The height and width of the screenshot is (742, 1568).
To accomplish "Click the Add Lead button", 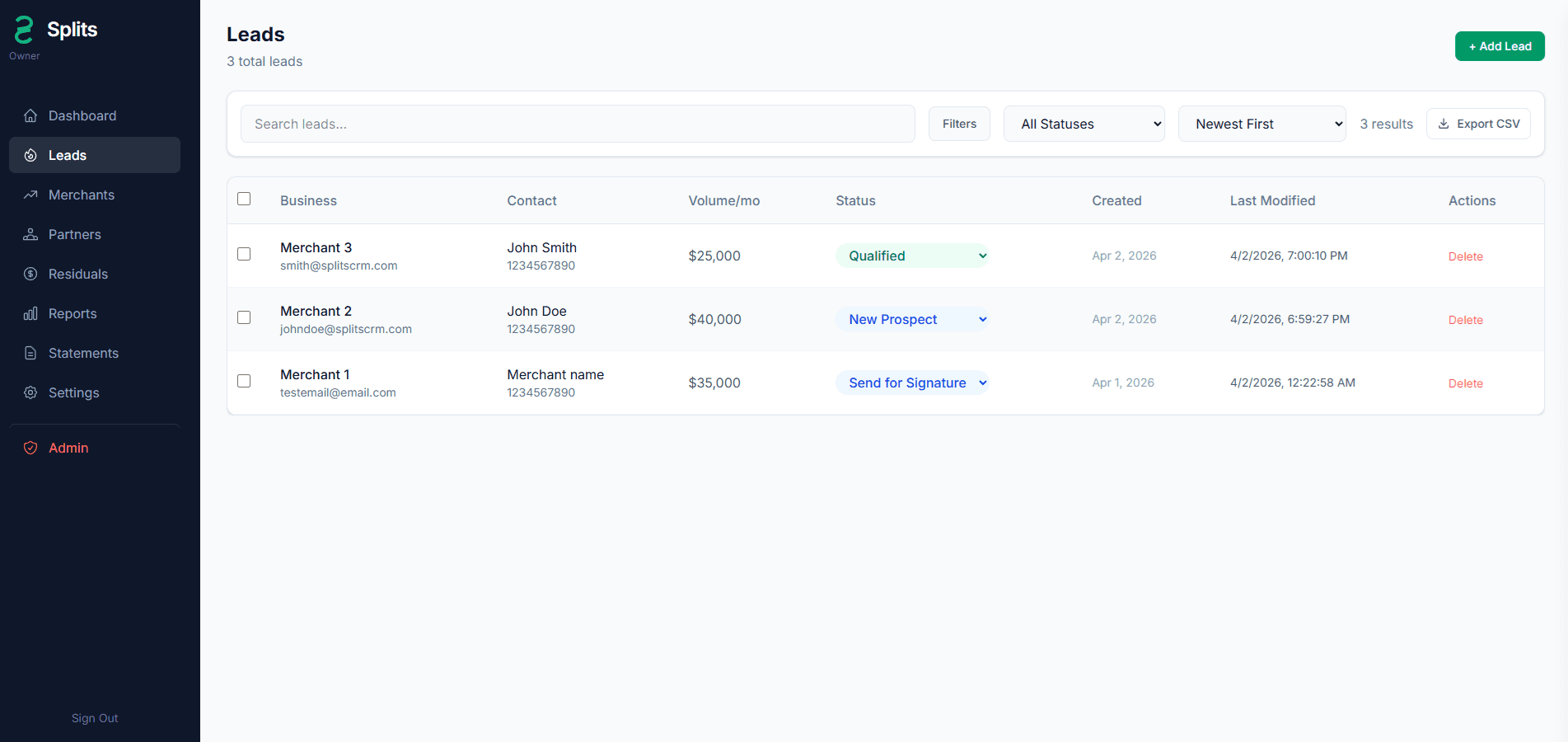I will click(x=1500, y=46).
